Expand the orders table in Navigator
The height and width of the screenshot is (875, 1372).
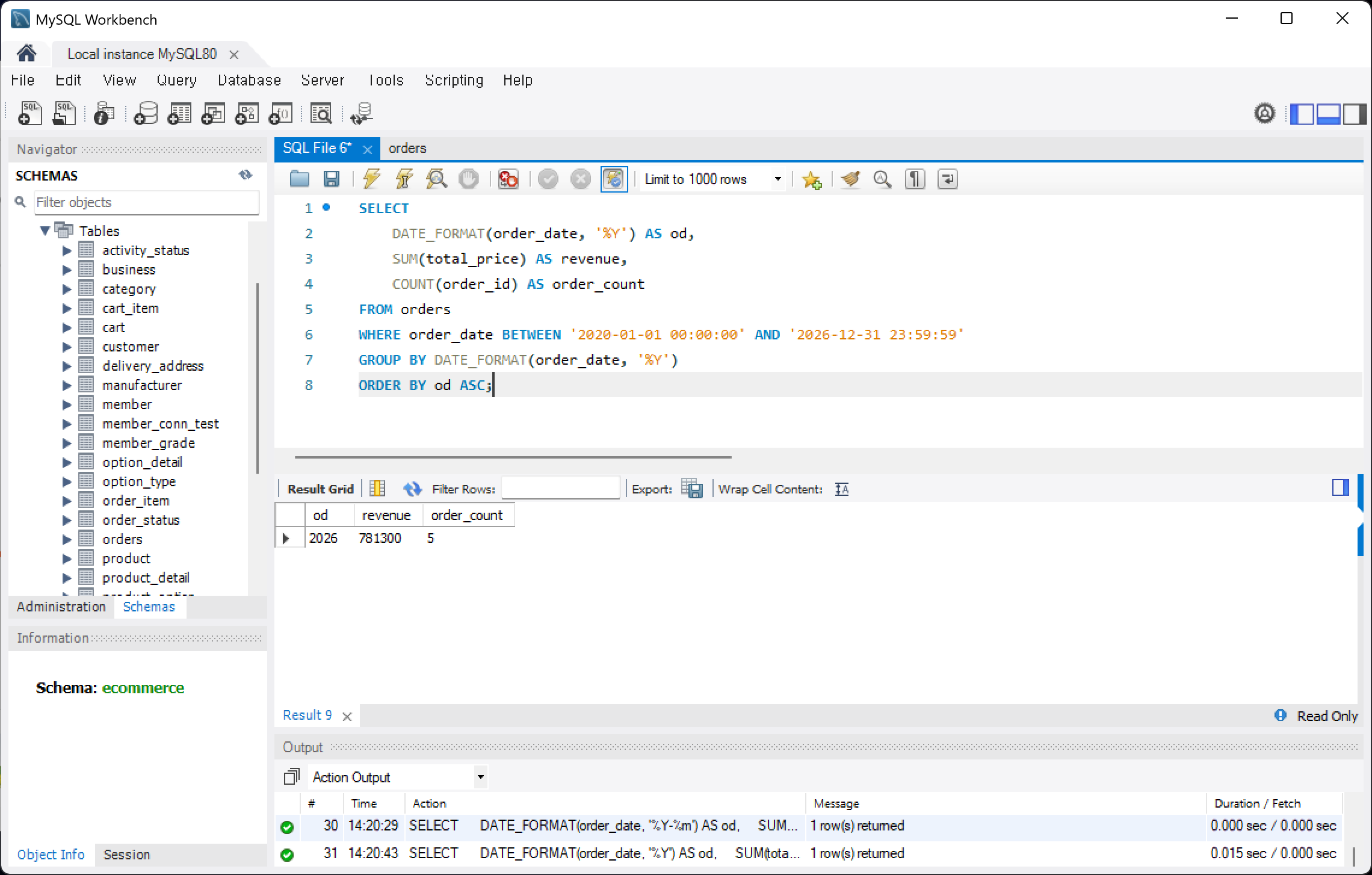tap(67, 539)
